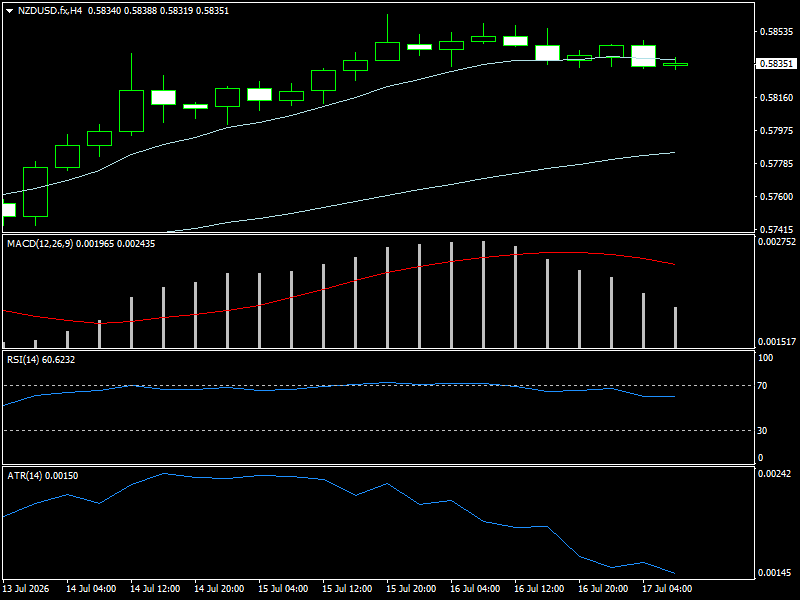This screenshot has height=600, width=800.
Task: Select price scale value 0.57600
Action: 777,196
